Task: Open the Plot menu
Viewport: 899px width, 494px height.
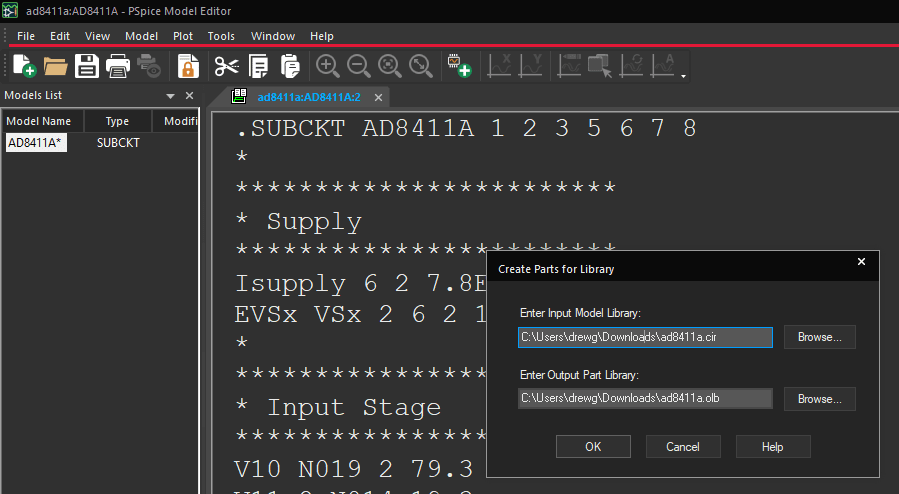Action: [183, 36]
